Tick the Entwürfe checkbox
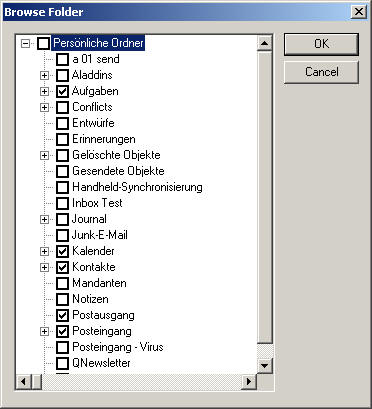Screen dimensions: 372x409 pyautogui.click(x=62, y=123)
